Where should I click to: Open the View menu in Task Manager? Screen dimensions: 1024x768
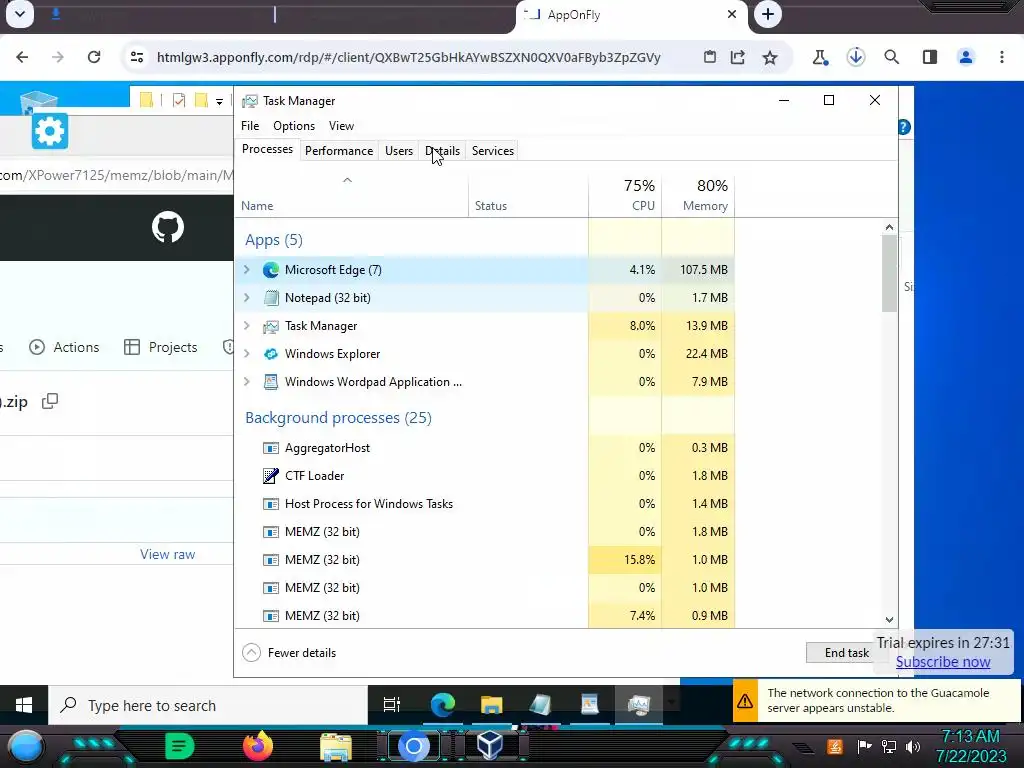pos(341,125)
